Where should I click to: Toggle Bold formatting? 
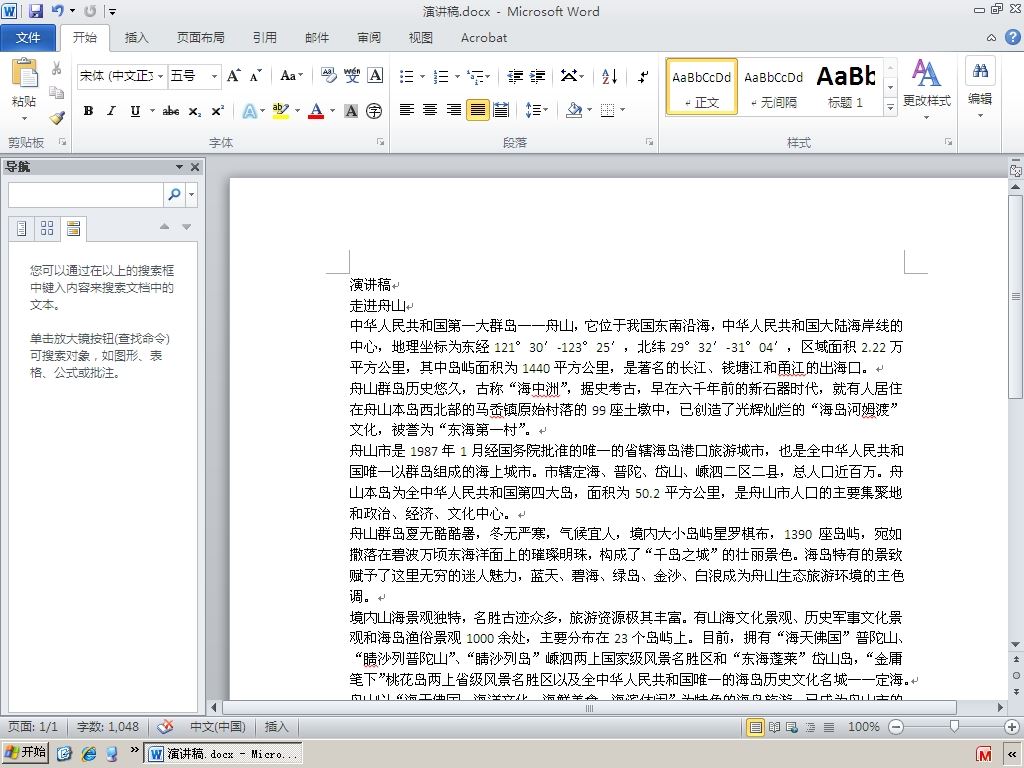click(x=88, y=111)
